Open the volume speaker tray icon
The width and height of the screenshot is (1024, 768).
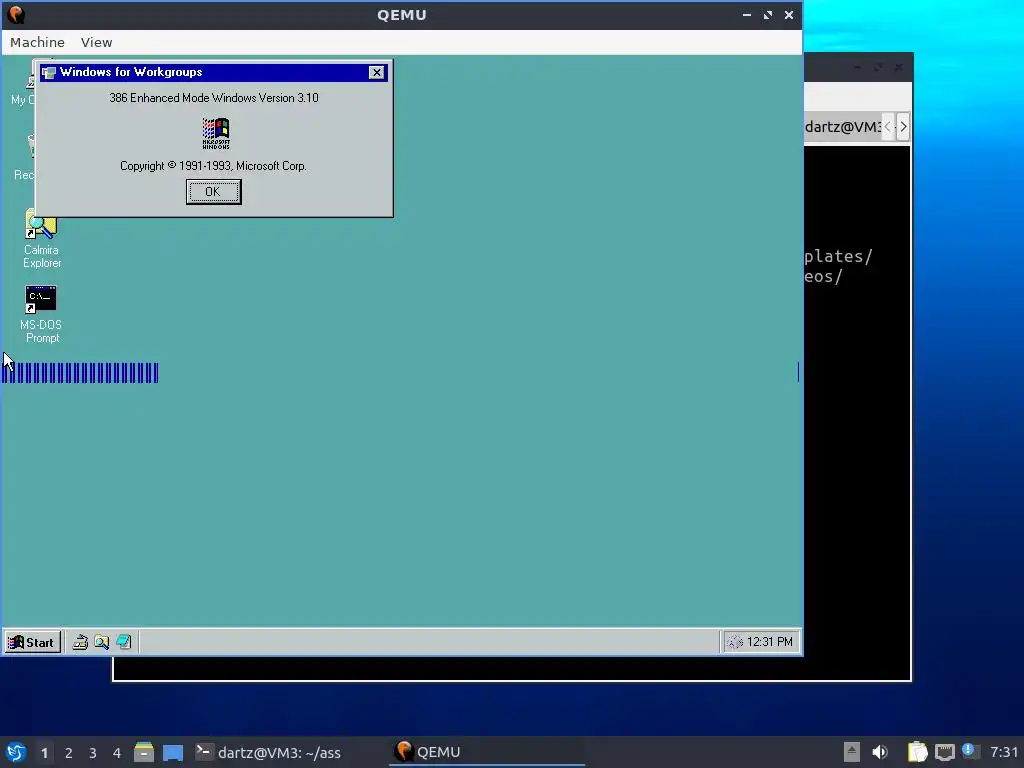(880, 752)
